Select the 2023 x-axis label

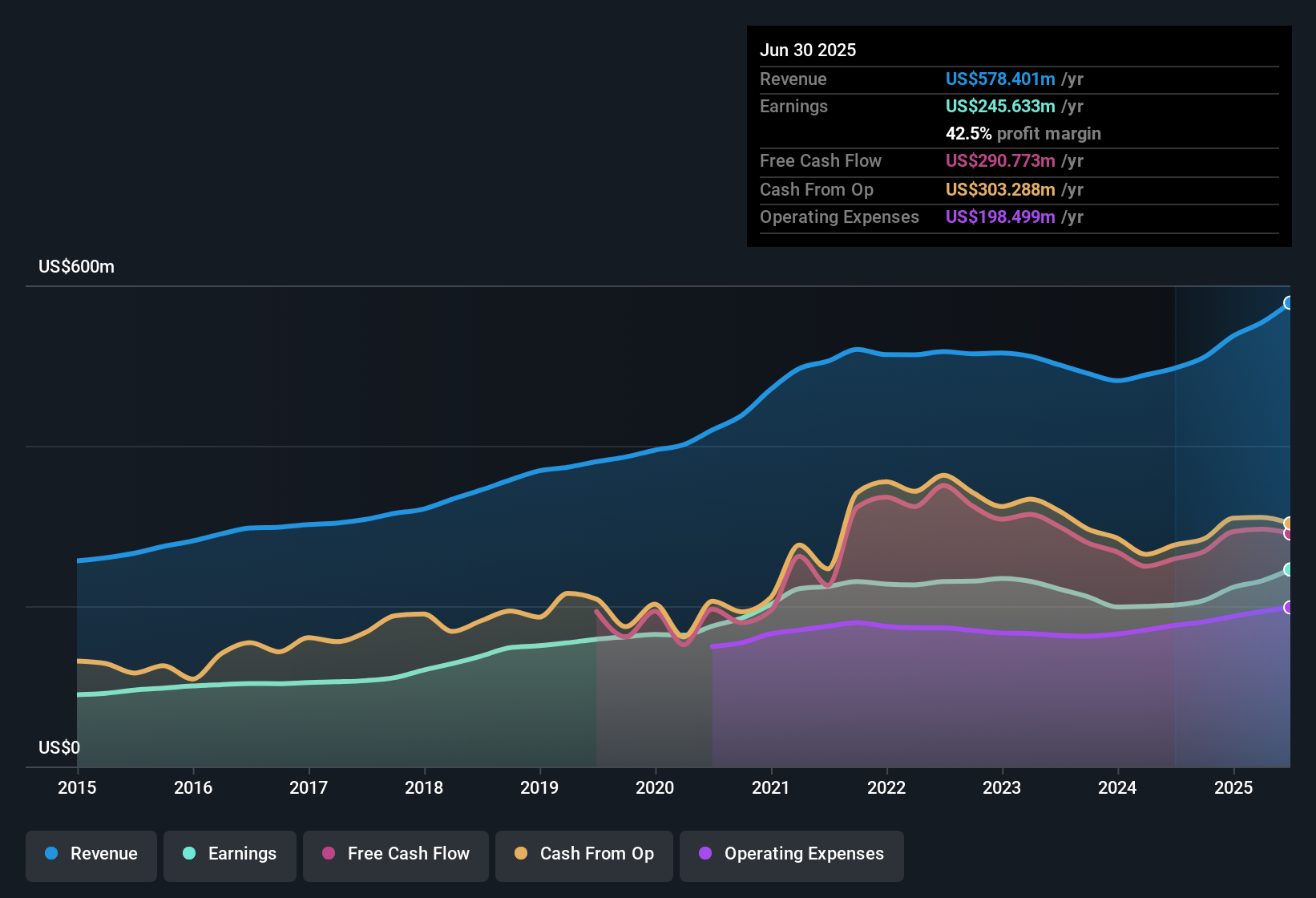coord(1002,787)
